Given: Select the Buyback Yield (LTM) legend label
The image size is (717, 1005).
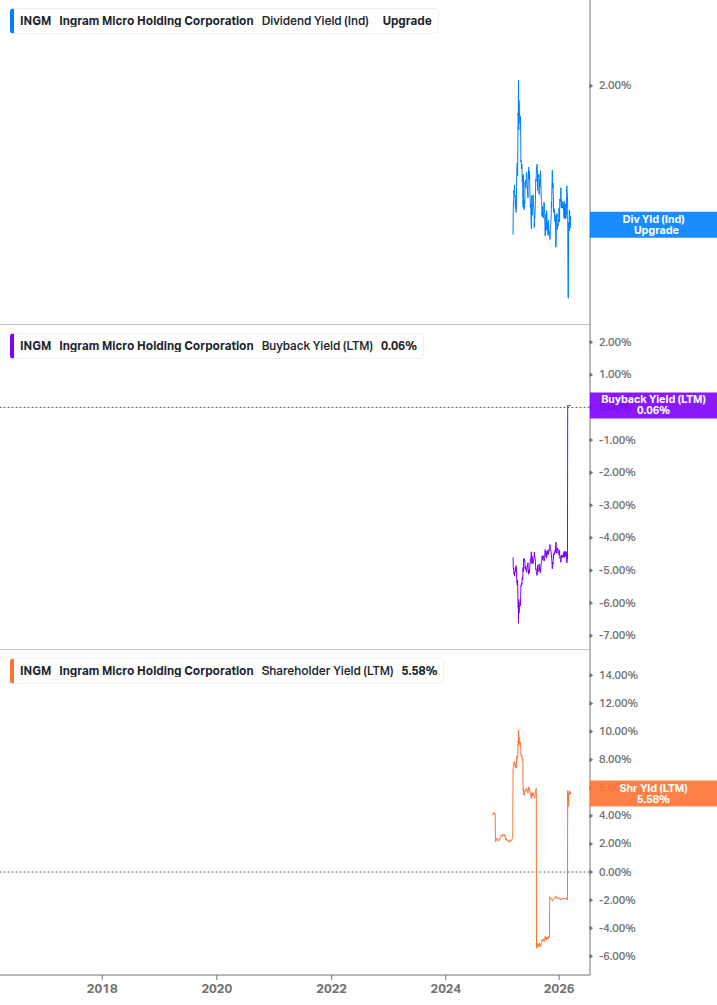Looking at the screenshot, I should (x=317, y=346).
